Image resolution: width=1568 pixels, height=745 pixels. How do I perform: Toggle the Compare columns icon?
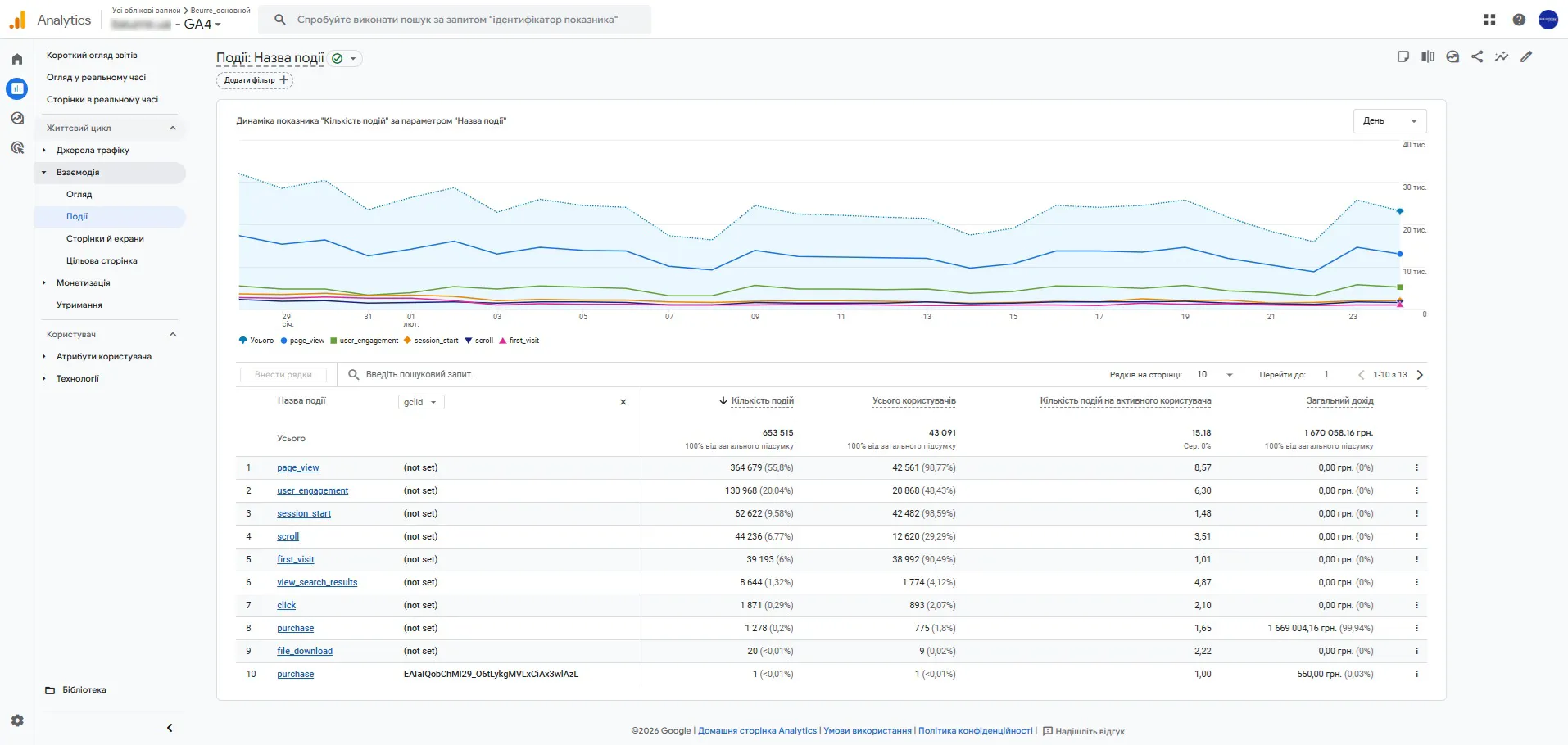point(1428,56)
